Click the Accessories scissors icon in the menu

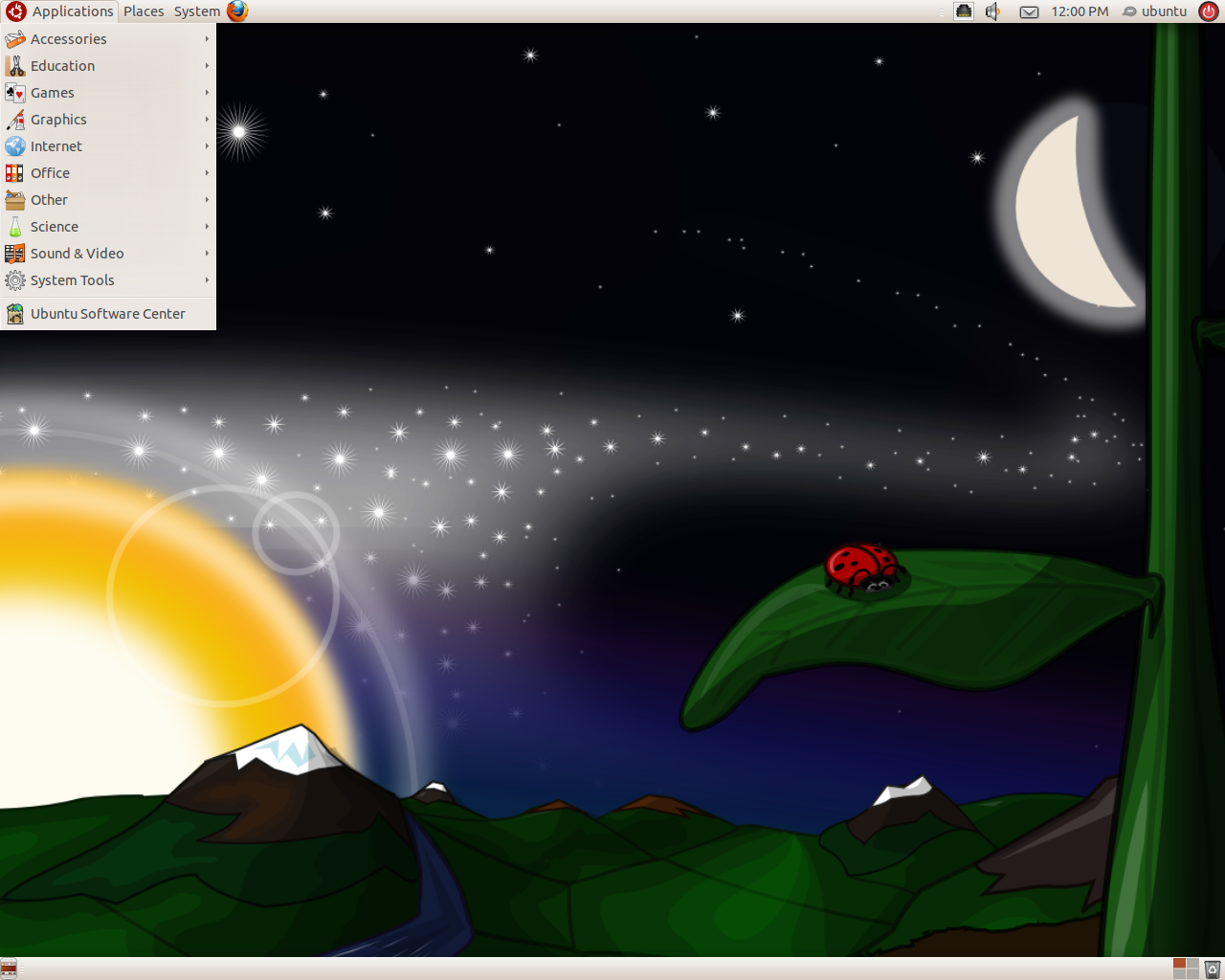click(x=15, y=39)
